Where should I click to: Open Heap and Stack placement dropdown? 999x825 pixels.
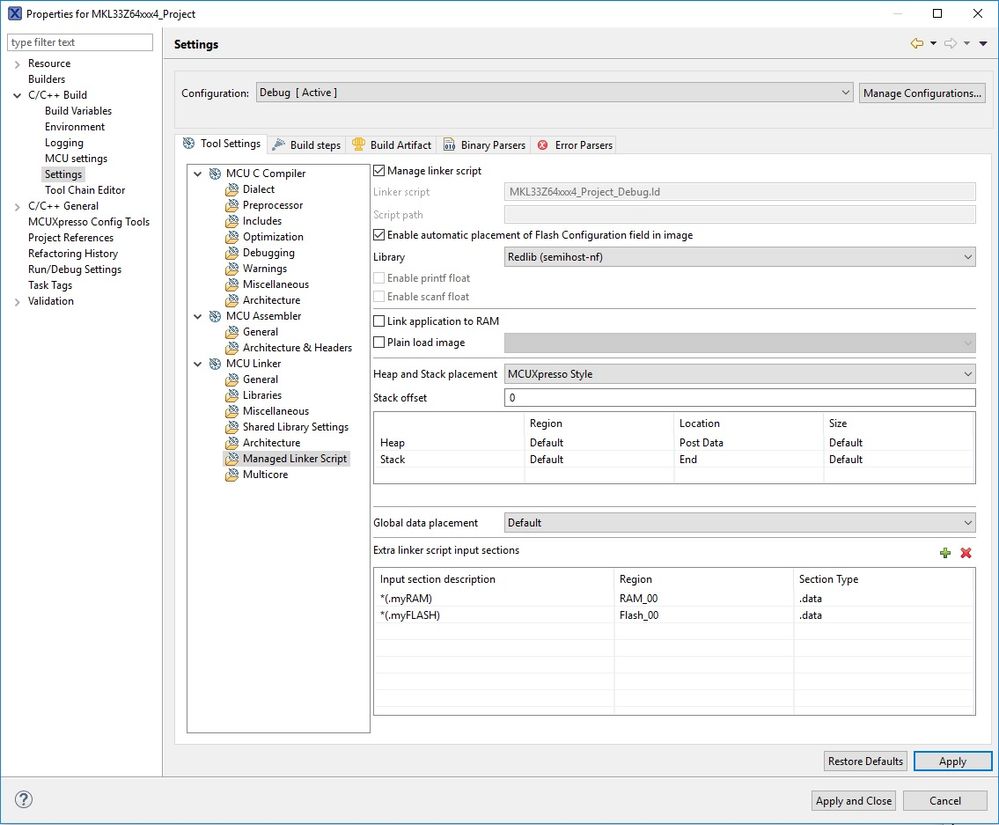(739, 374)
